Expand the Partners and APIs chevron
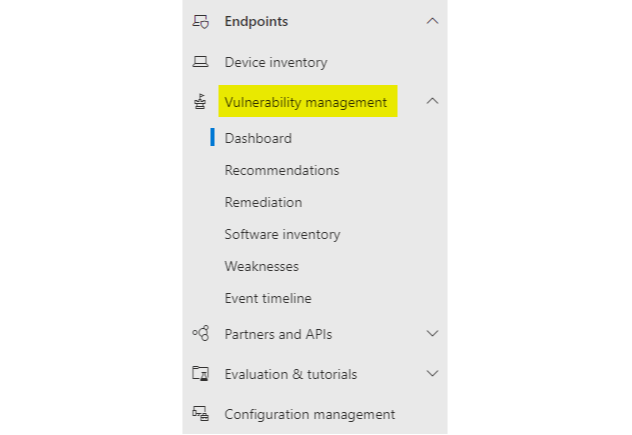 point(432,333)
